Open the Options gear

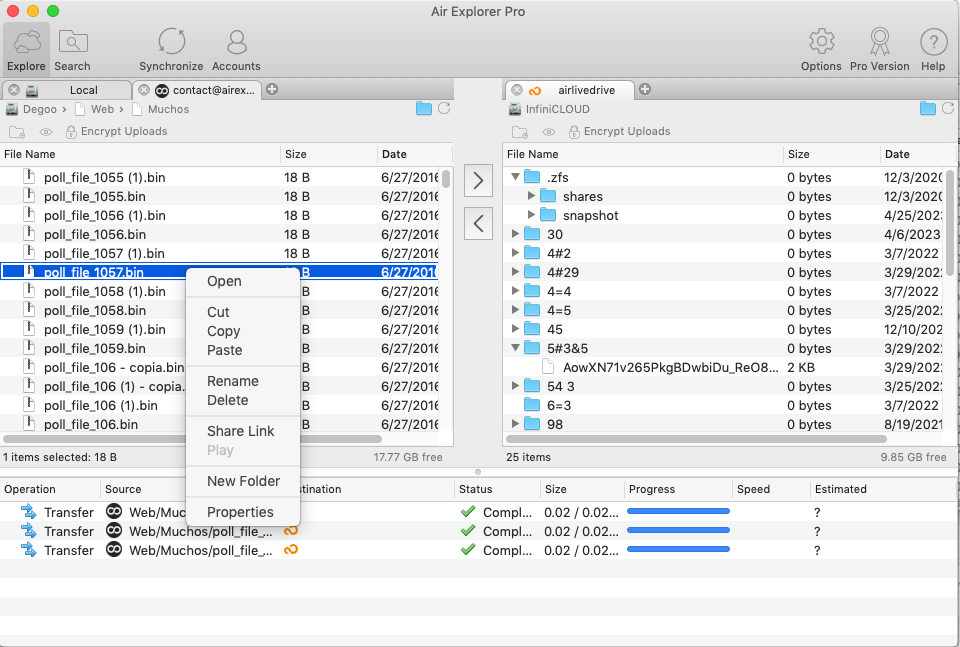coord(821,50)
